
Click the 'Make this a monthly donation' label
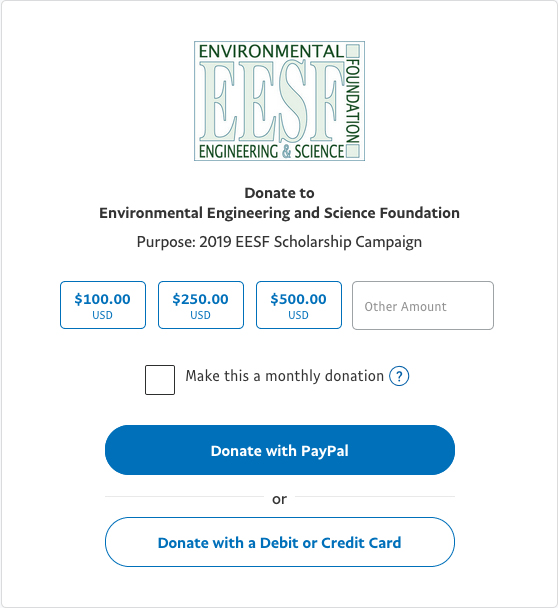pyautogui.click(x=285, y=376)
